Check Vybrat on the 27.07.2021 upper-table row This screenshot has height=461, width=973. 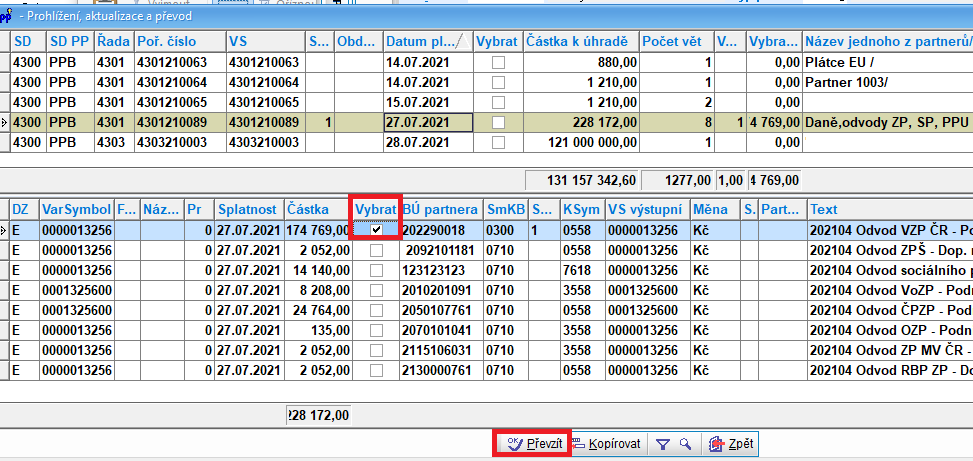[x=498, y=122]
